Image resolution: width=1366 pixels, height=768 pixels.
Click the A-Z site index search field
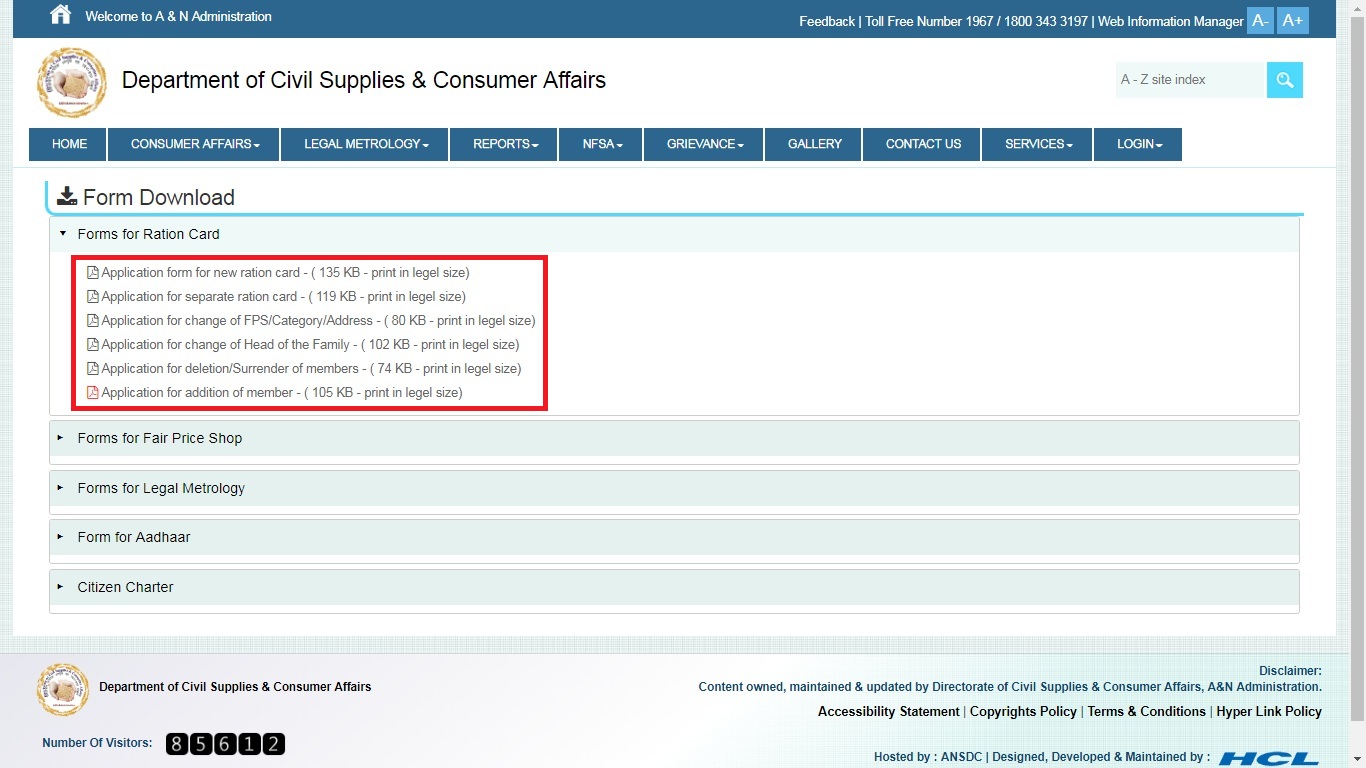pyautogui.click(x=1189, y=79)
